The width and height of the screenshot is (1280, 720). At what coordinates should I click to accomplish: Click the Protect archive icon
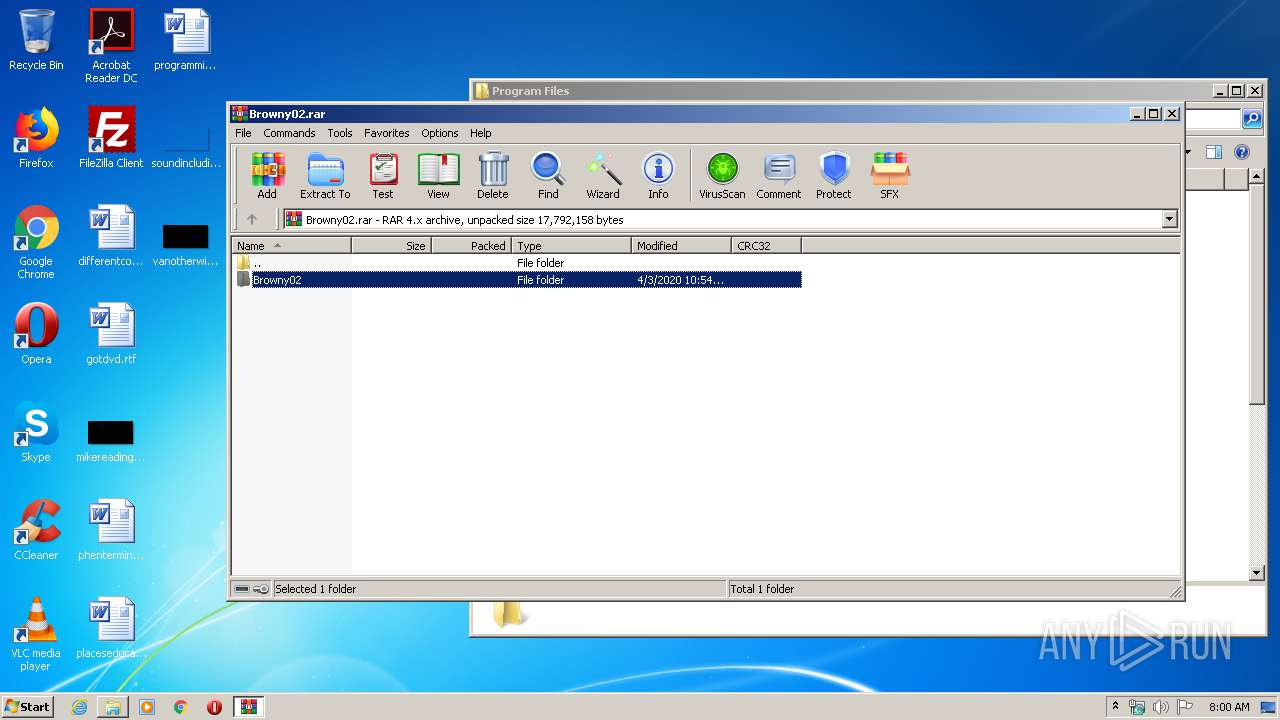pos(834,176)
